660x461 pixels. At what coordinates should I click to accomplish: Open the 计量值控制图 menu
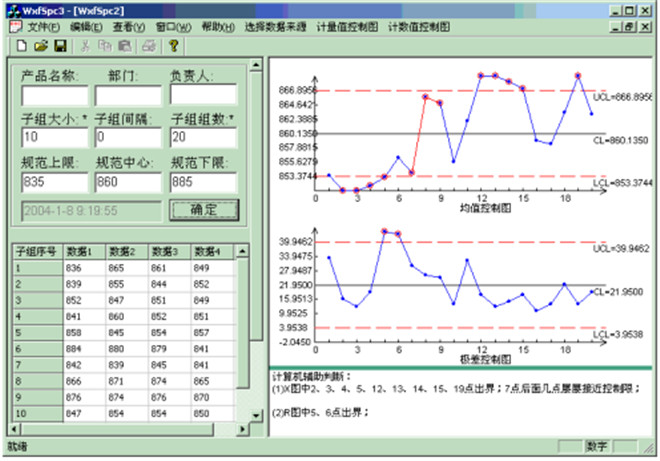347,27
